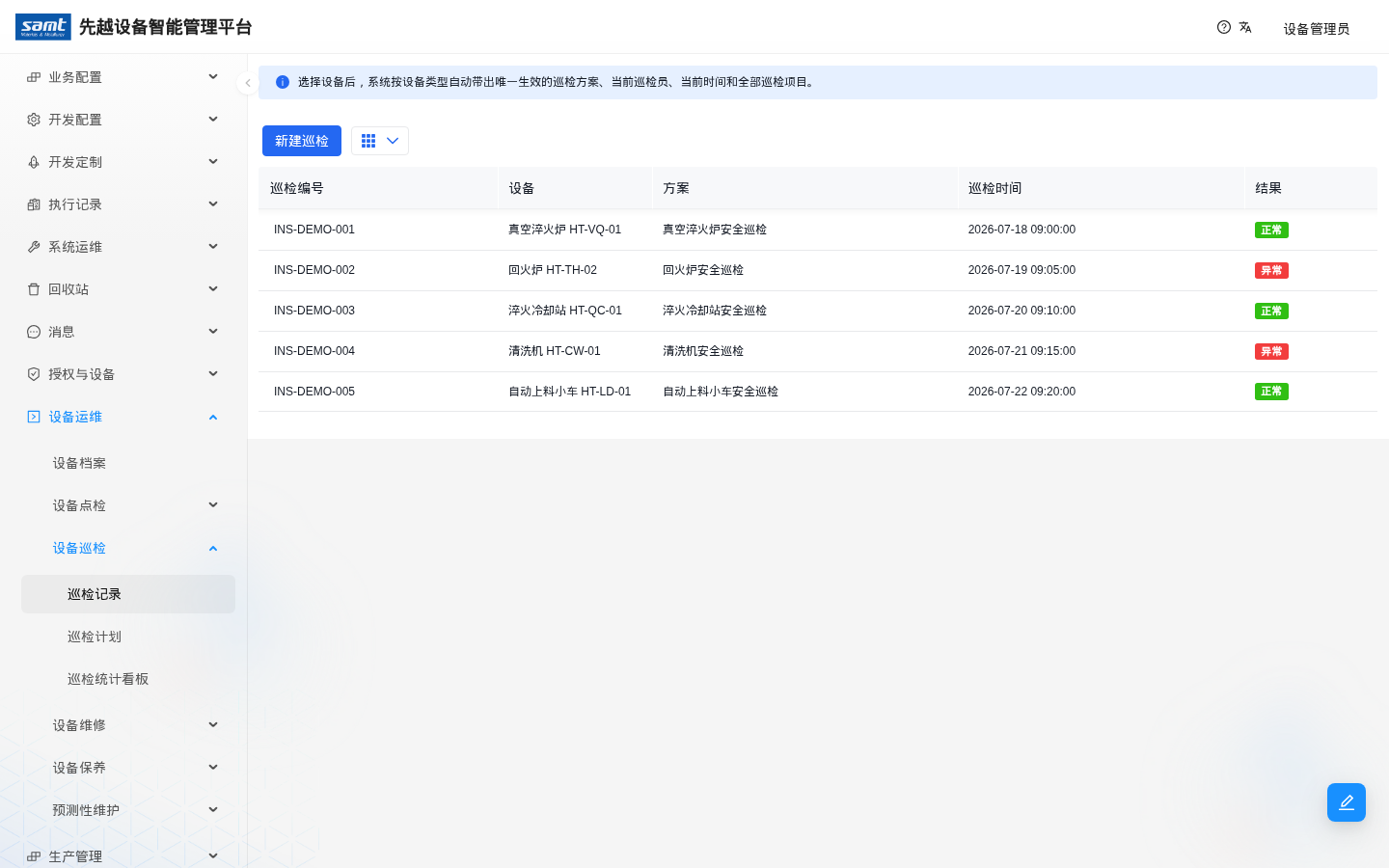Click the 系统运维 wrench icon
The height and width of the screenshot is (868, 1389).
coord(34,247)
